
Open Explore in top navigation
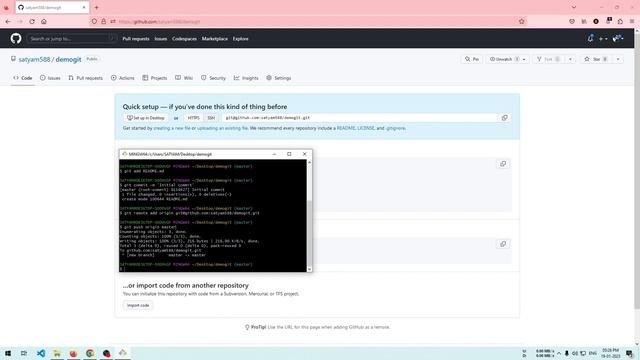click(x=240, y=39)
